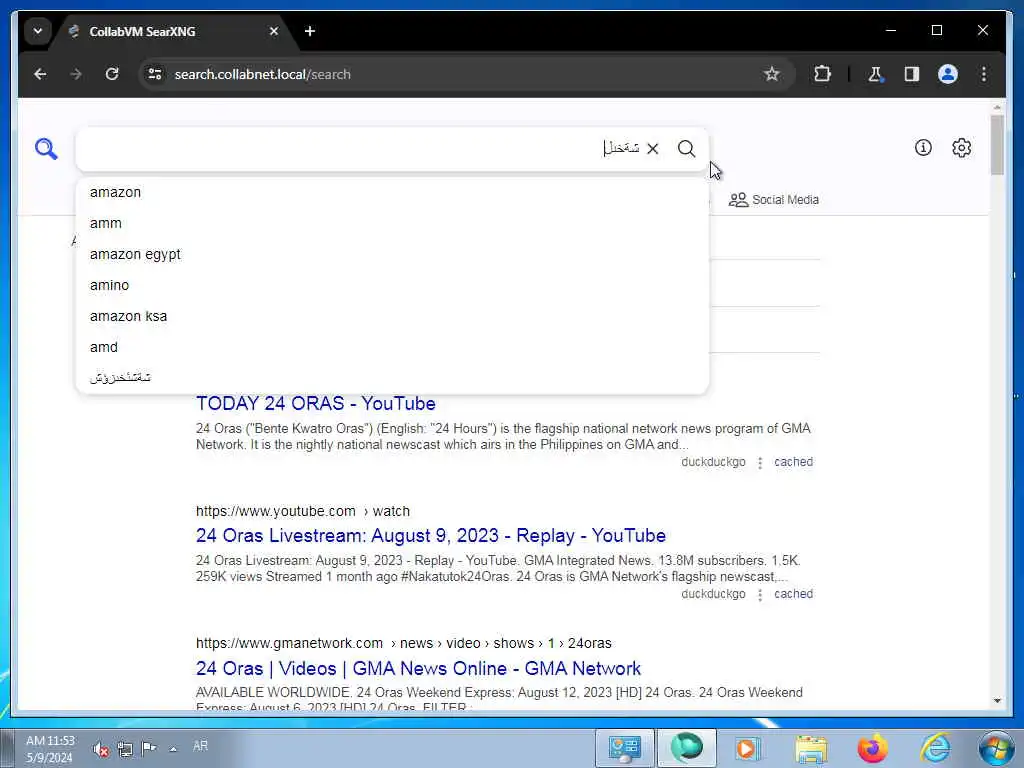1024x768 pixels.
Task: Show hidden tray icons arrow
Action: (x=173, y=749)
